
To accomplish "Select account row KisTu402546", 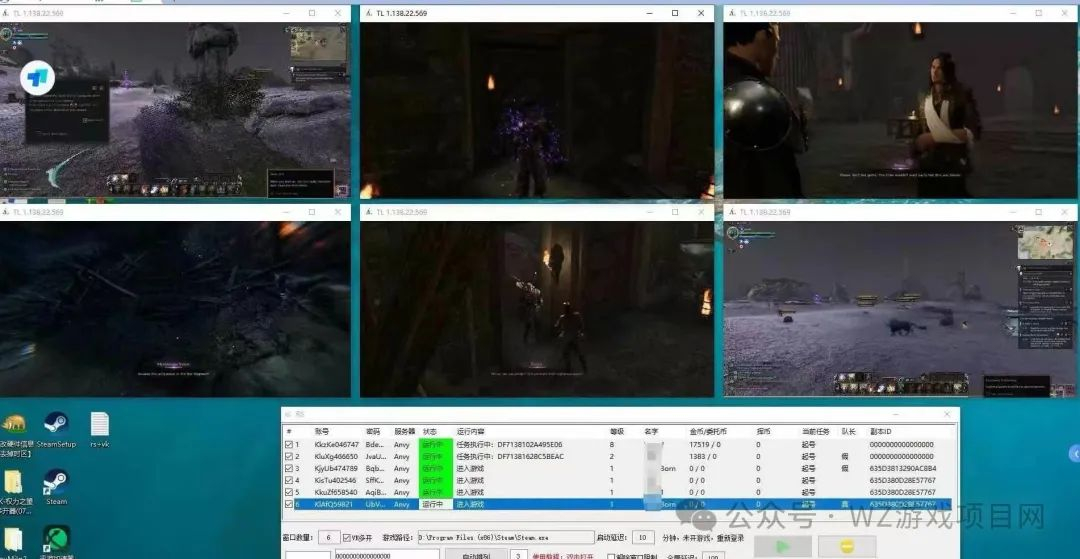I will point(336,480).
